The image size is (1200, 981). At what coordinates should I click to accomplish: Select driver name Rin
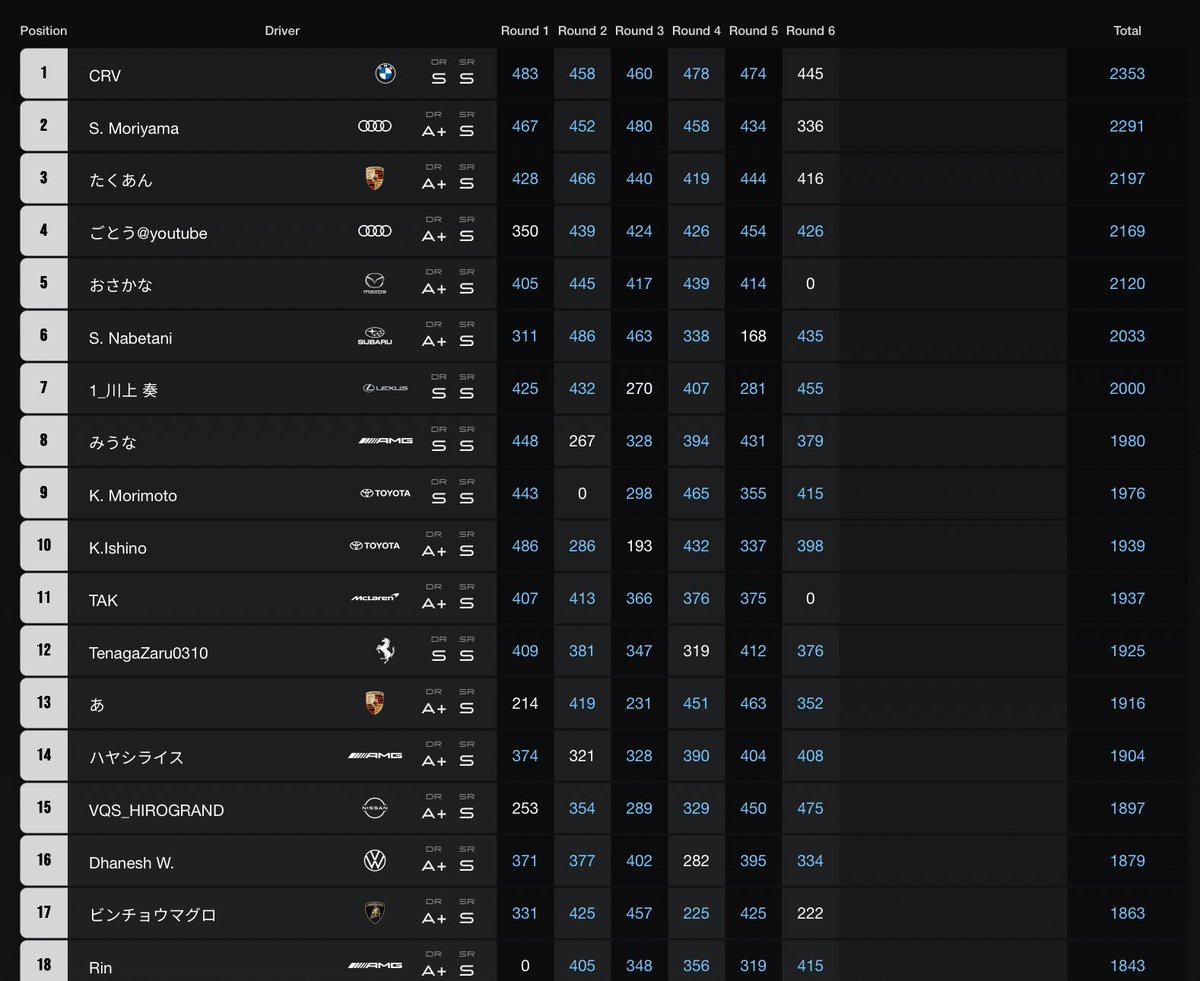point(100,968)
